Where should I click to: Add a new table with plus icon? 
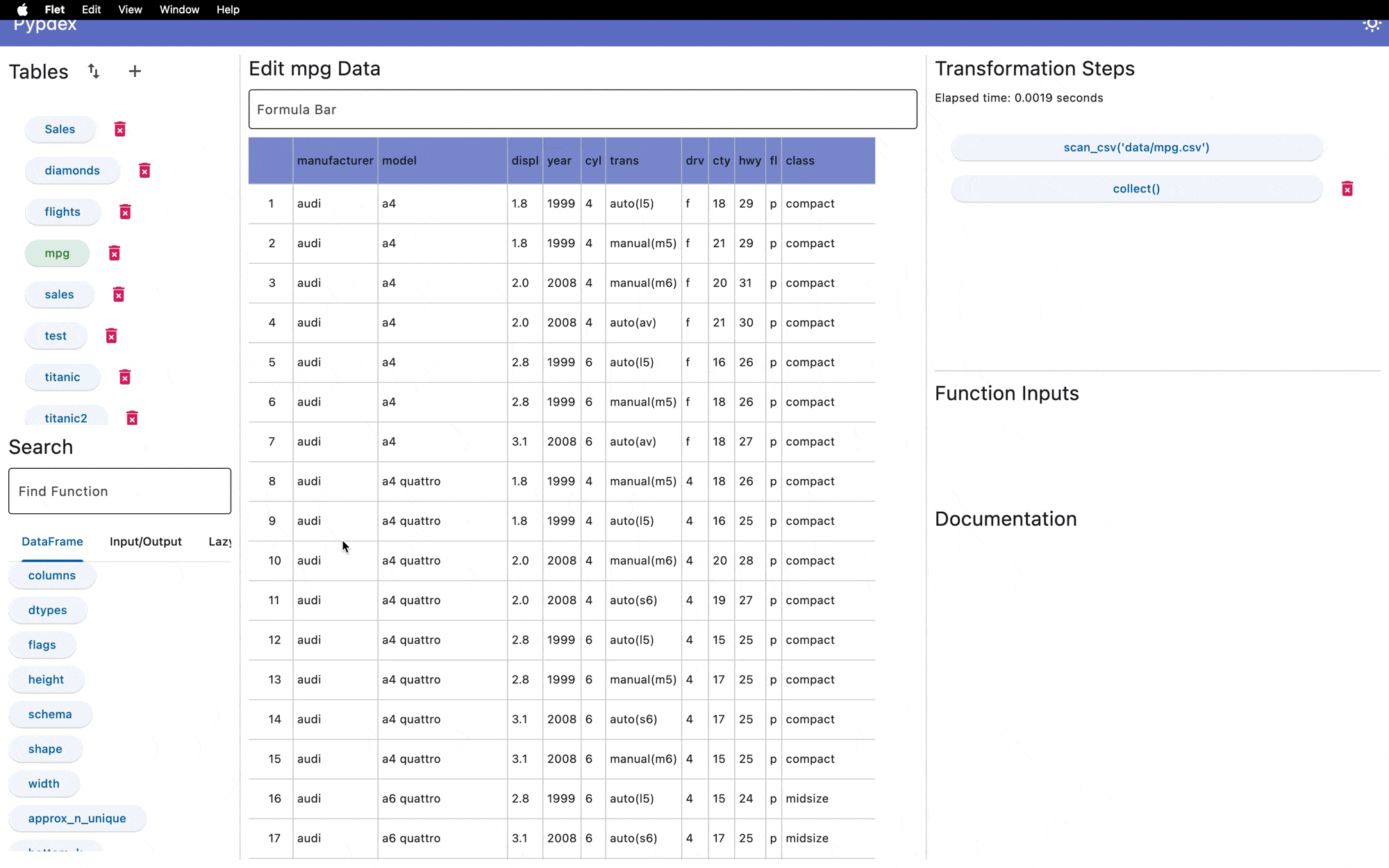click(x=135, y=72)
